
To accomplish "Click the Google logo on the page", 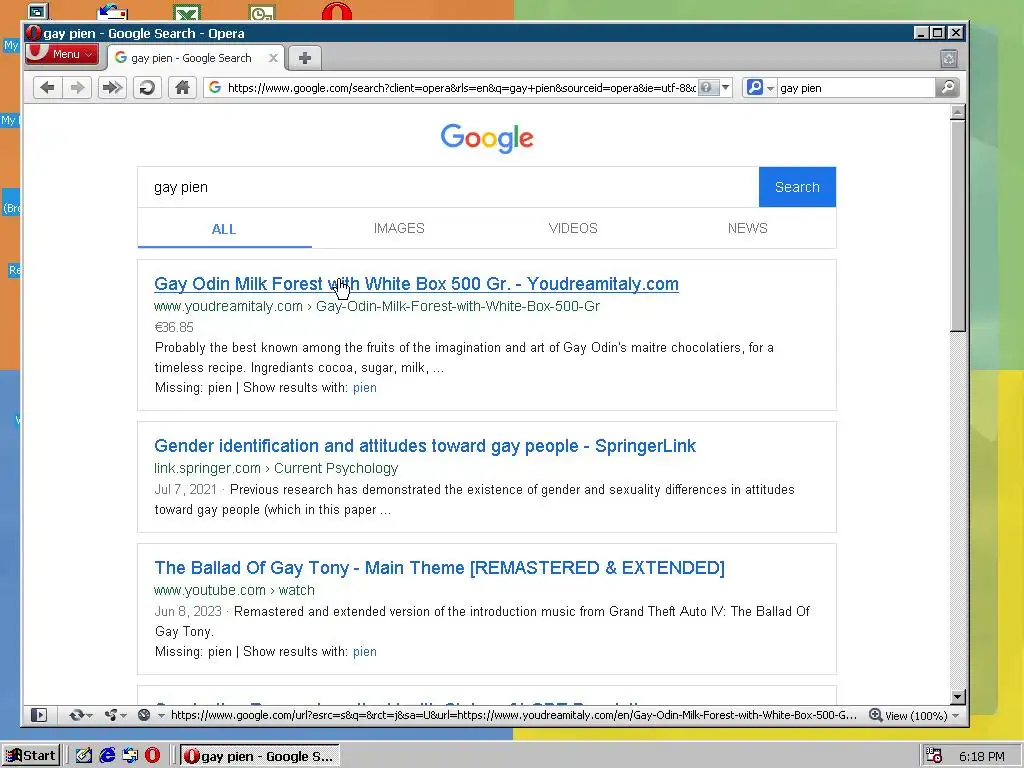I will click(x=487, y=138).
